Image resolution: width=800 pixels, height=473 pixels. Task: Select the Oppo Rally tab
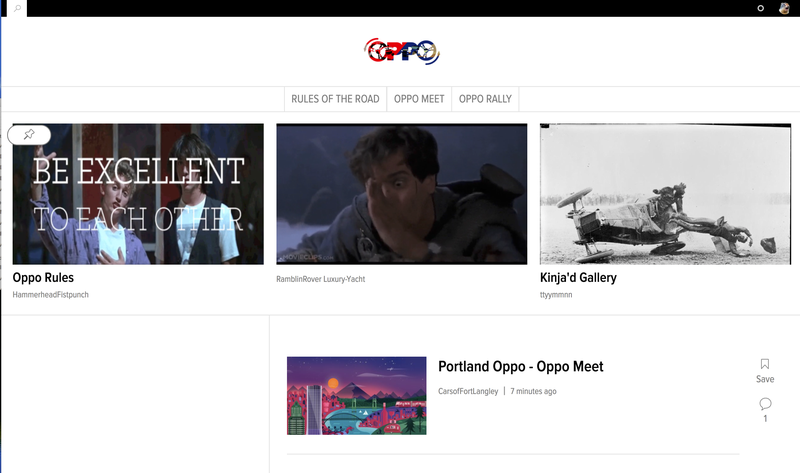485,99
